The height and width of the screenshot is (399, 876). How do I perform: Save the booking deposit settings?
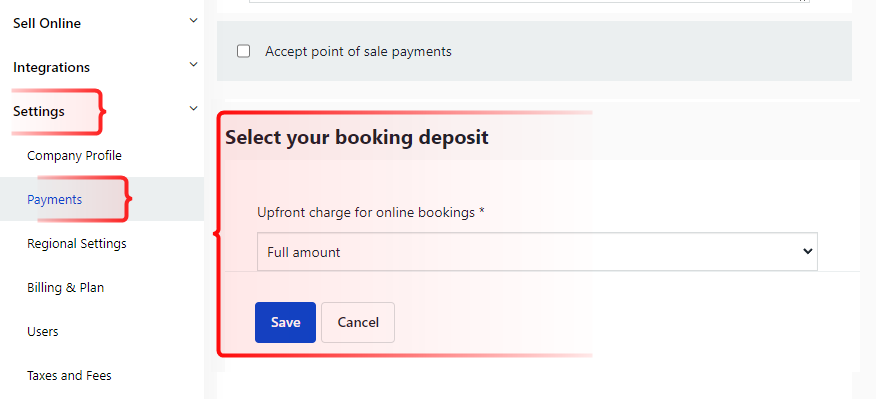[285, 322]
